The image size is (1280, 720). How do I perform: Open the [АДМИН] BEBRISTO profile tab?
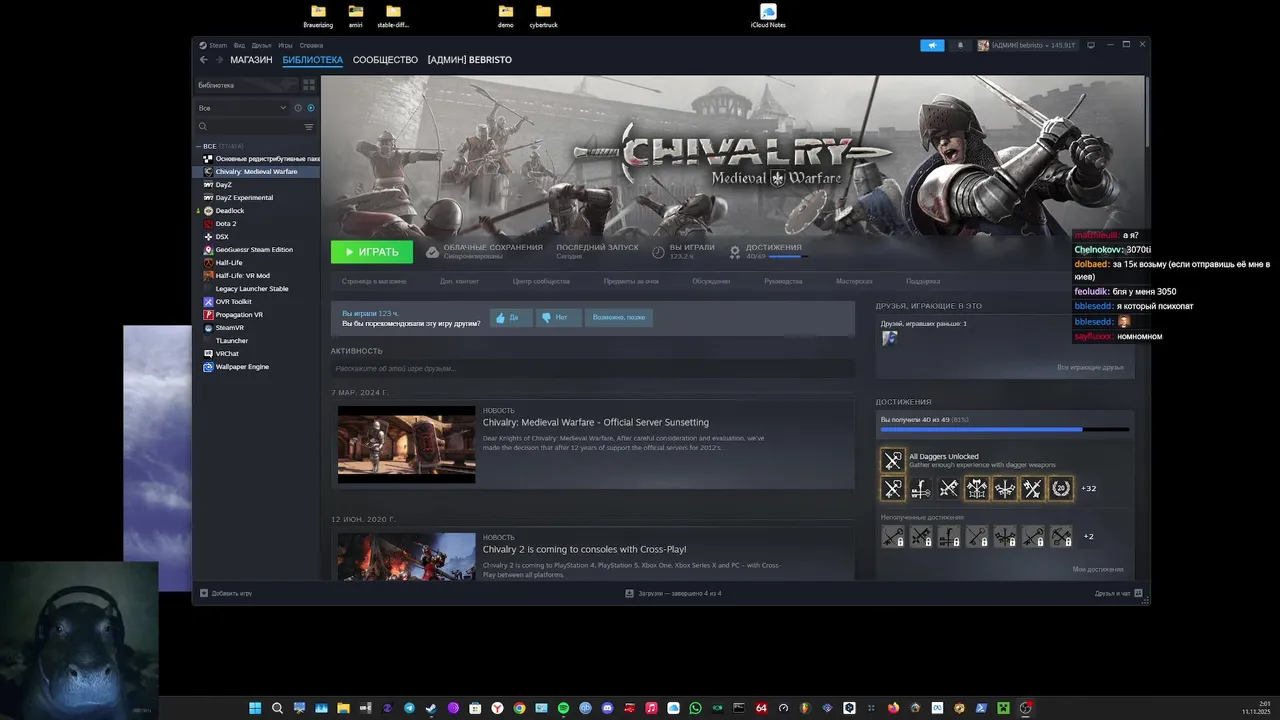point(469,60)
